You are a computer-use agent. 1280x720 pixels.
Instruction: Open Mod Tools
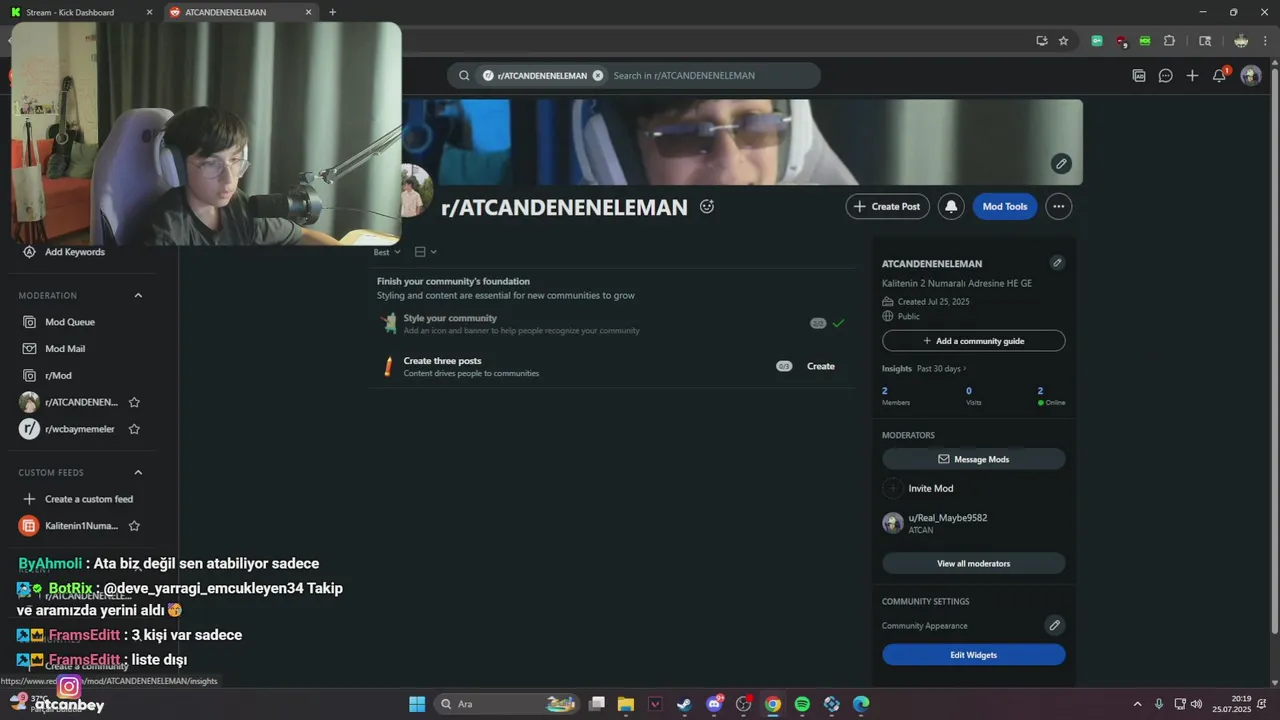pos(1005,206)
